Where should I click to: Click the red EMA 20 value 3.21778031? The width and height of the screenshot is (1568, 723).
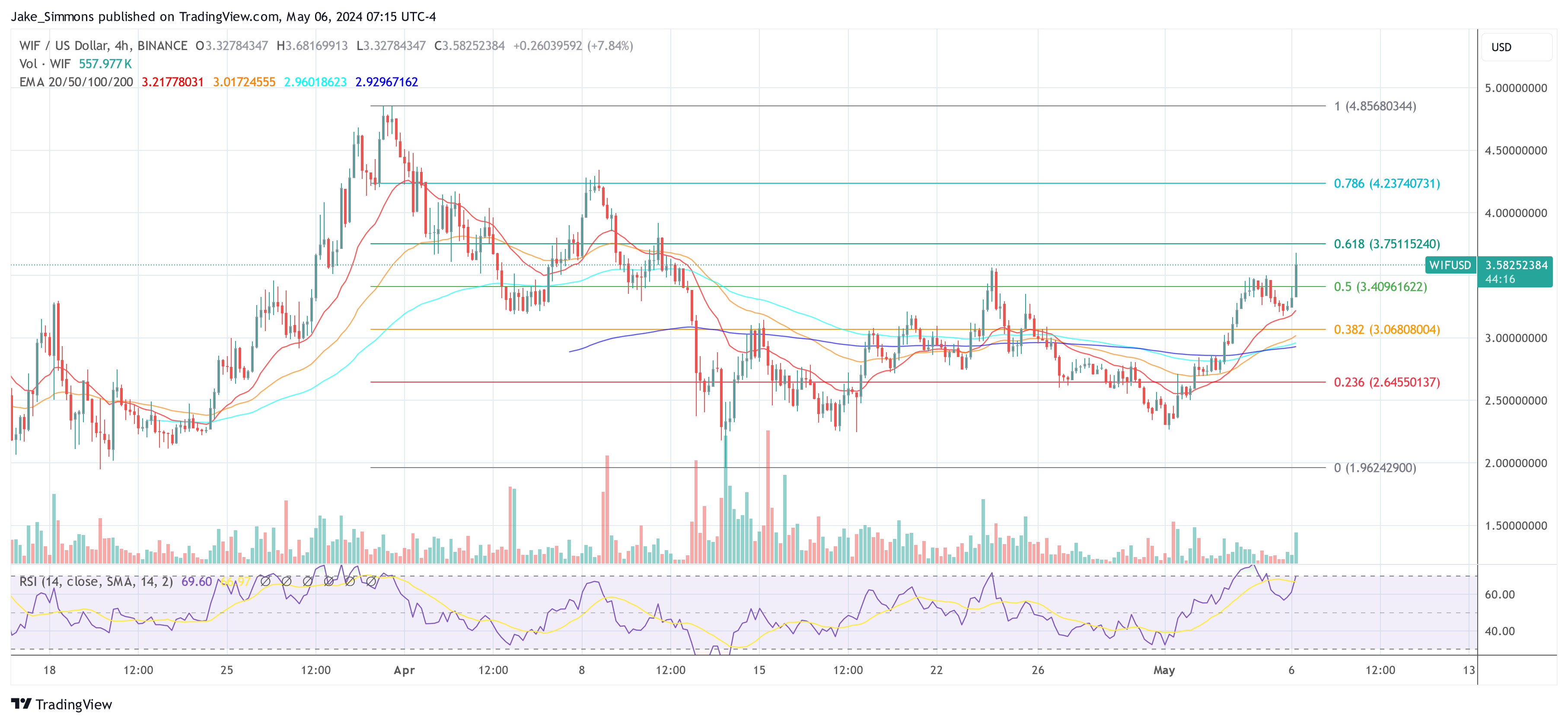pyautogui.click(x=172, y=82)
